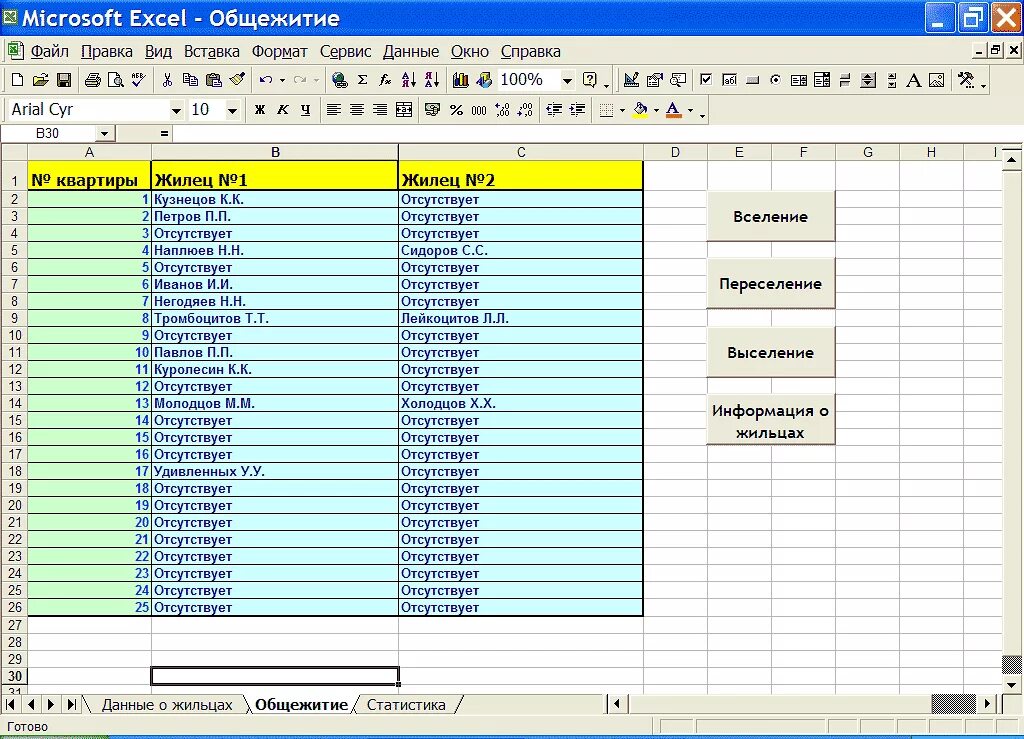
Task: Open Правка menu
Action: (x=106, y=52)
